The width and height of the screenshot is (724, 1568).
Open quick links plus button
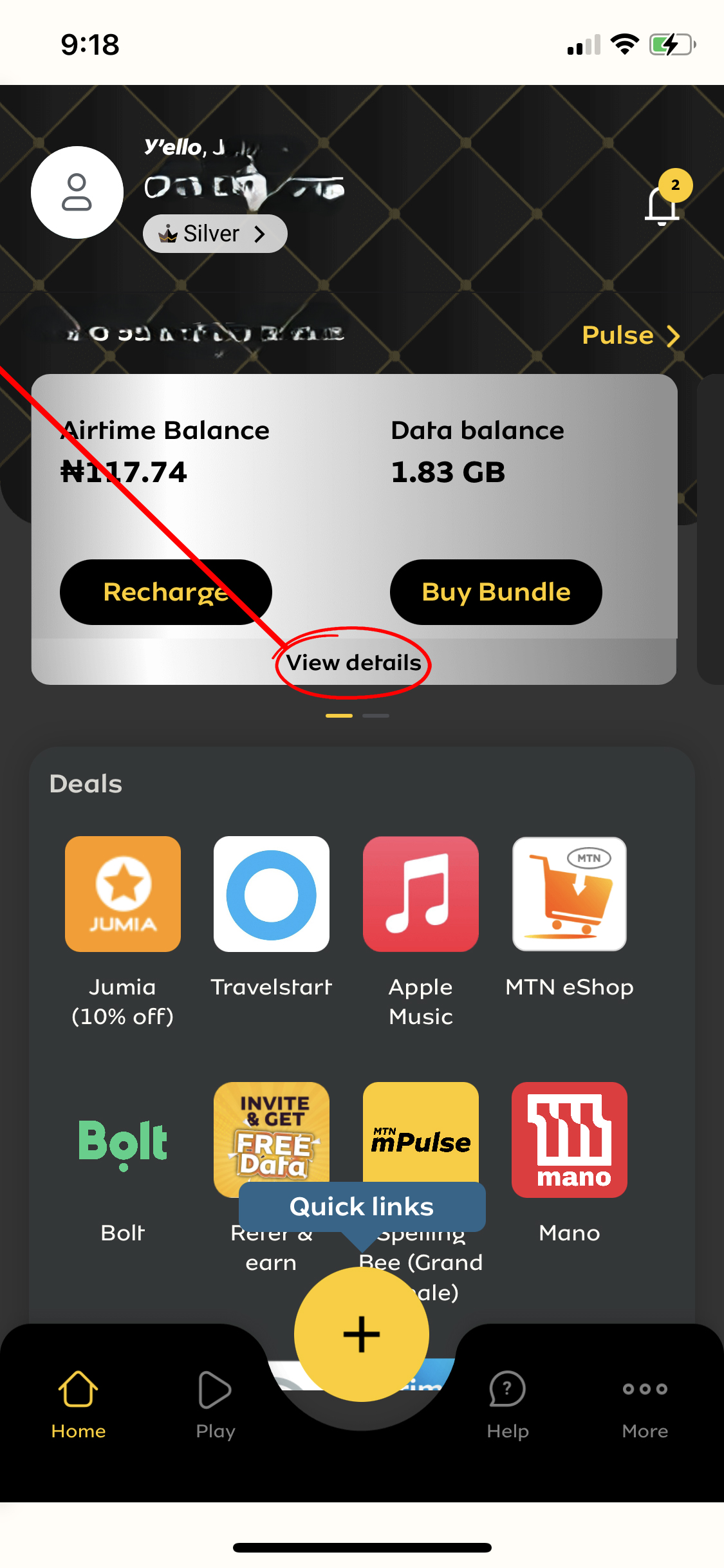(362, 1334)
